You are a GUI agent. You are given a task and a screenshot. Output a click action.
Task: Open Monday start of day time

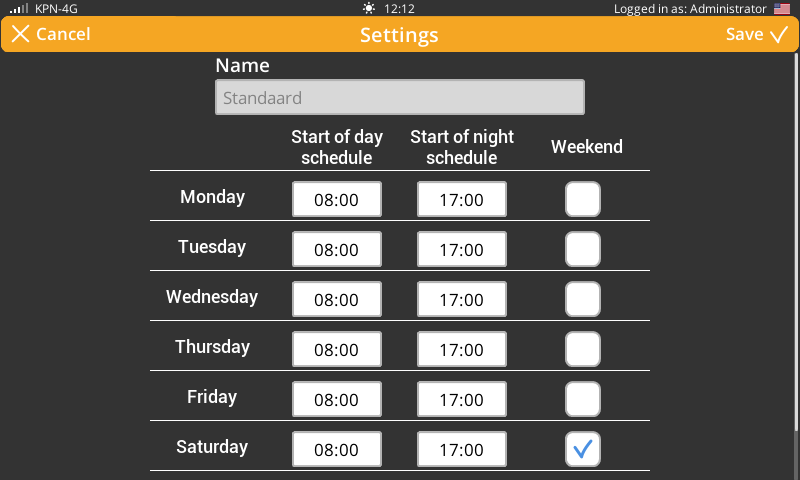point(337,199)
